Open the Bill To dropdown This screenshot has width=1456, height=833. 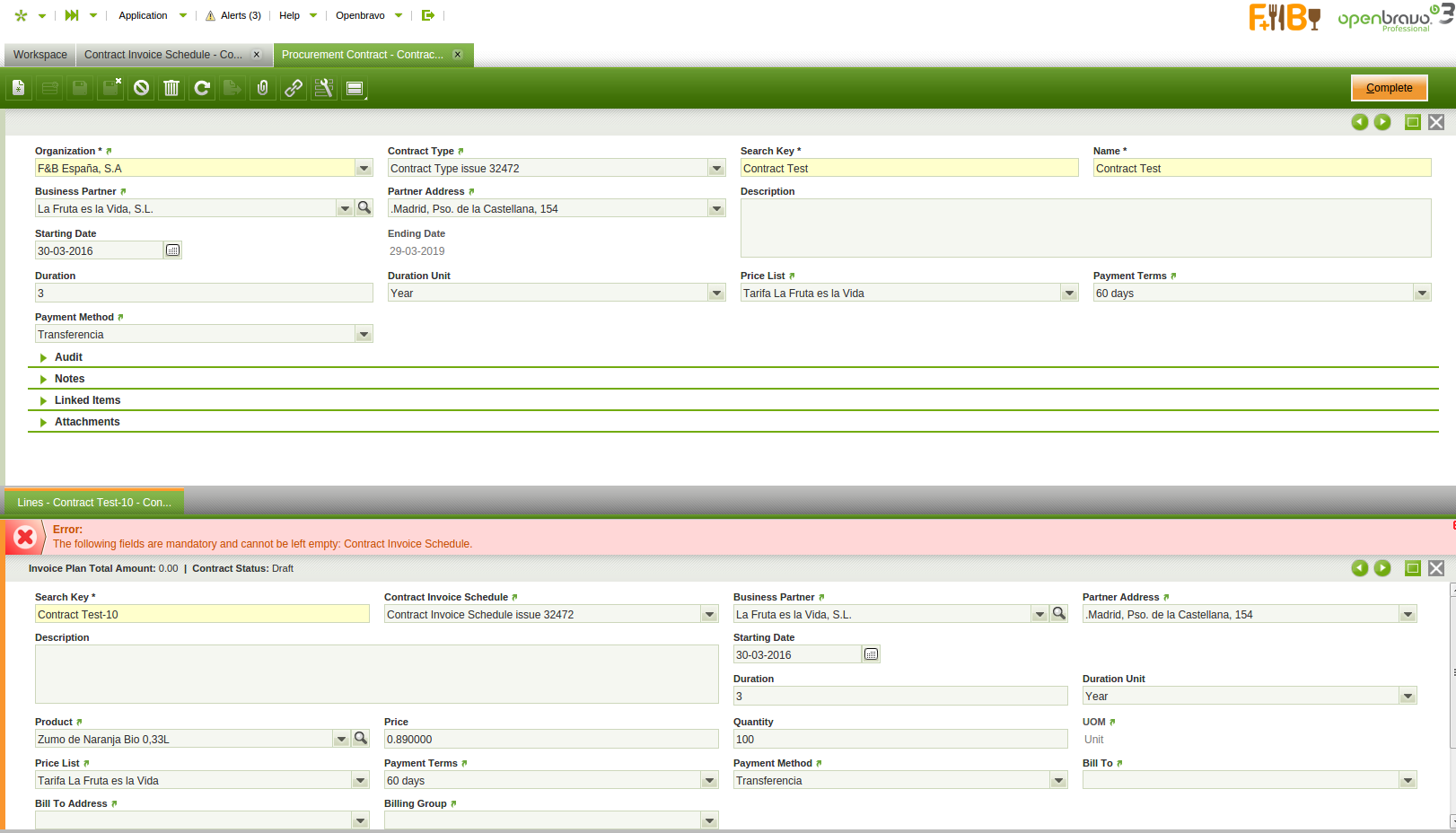1408,781
